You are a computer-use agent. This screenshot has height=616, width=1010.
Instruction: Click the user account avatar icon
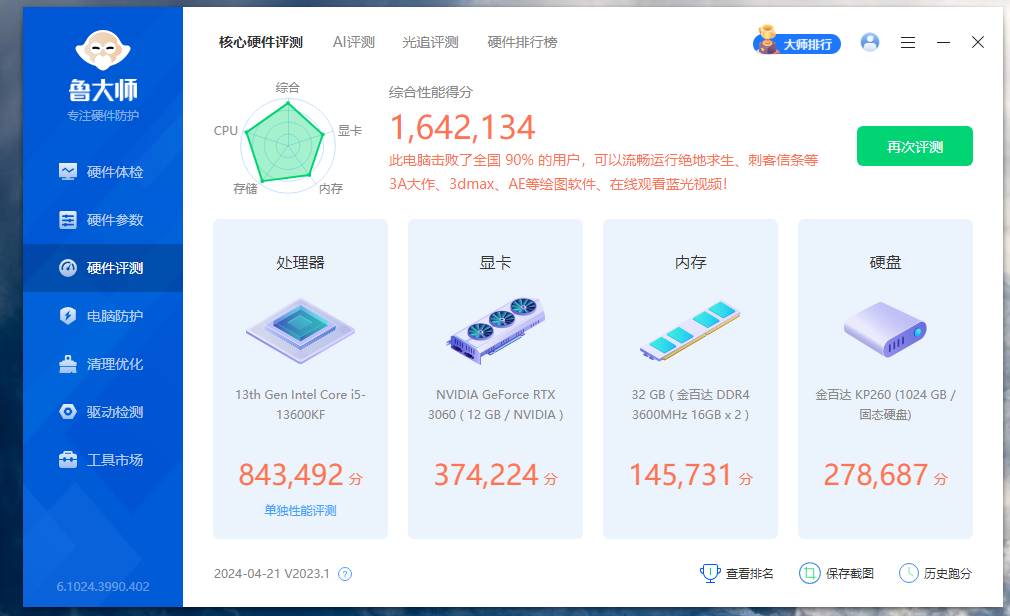click(x=870, y=43)
